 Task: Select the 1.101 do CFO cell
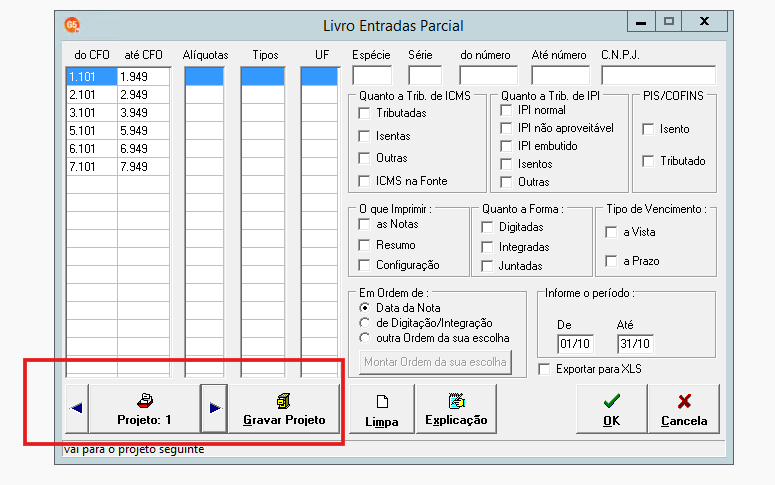[92, 77]
